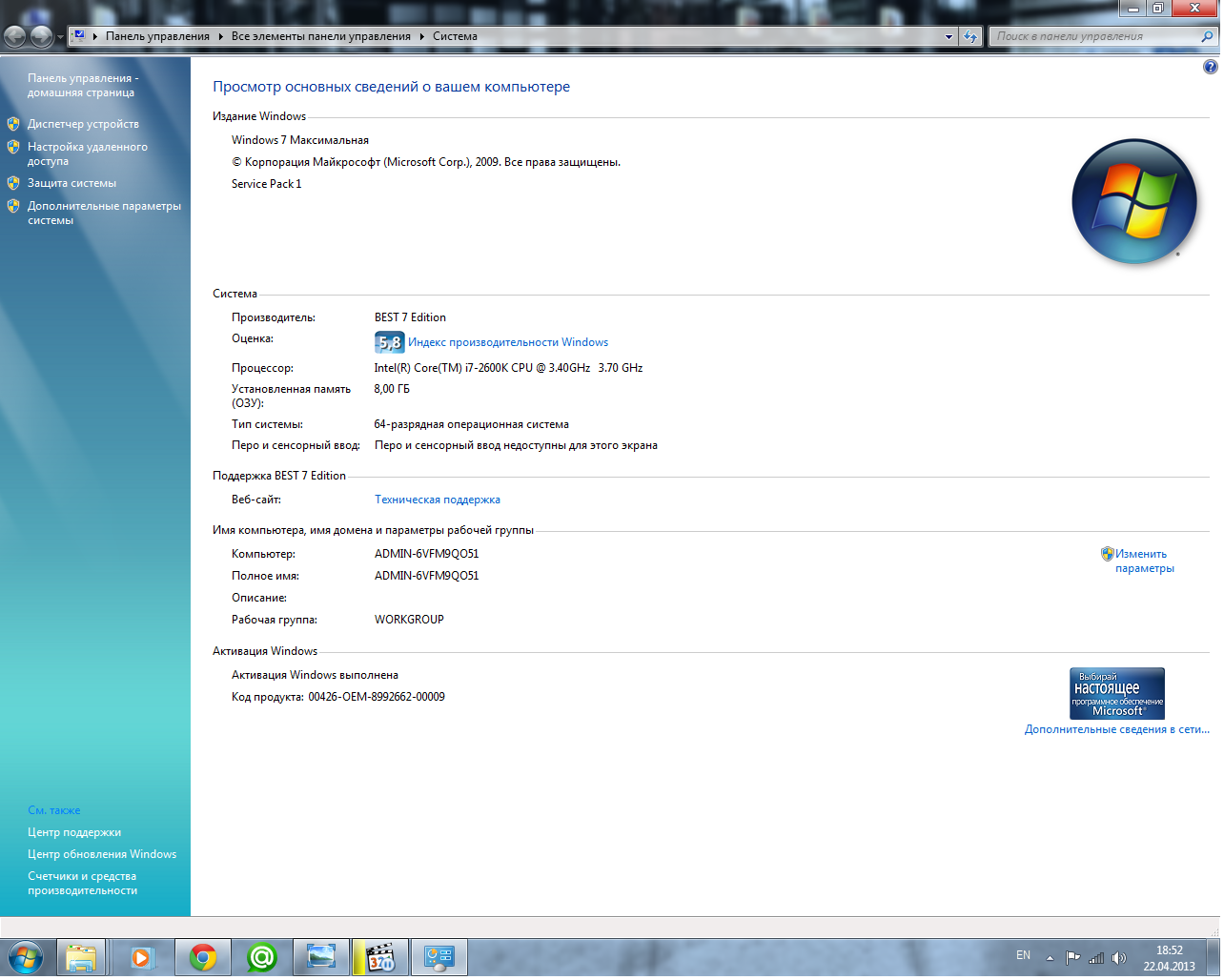Show hidden tray icons arrow
The width and height of the screenshot is (1224, 980).
[x=1050, y=959]
